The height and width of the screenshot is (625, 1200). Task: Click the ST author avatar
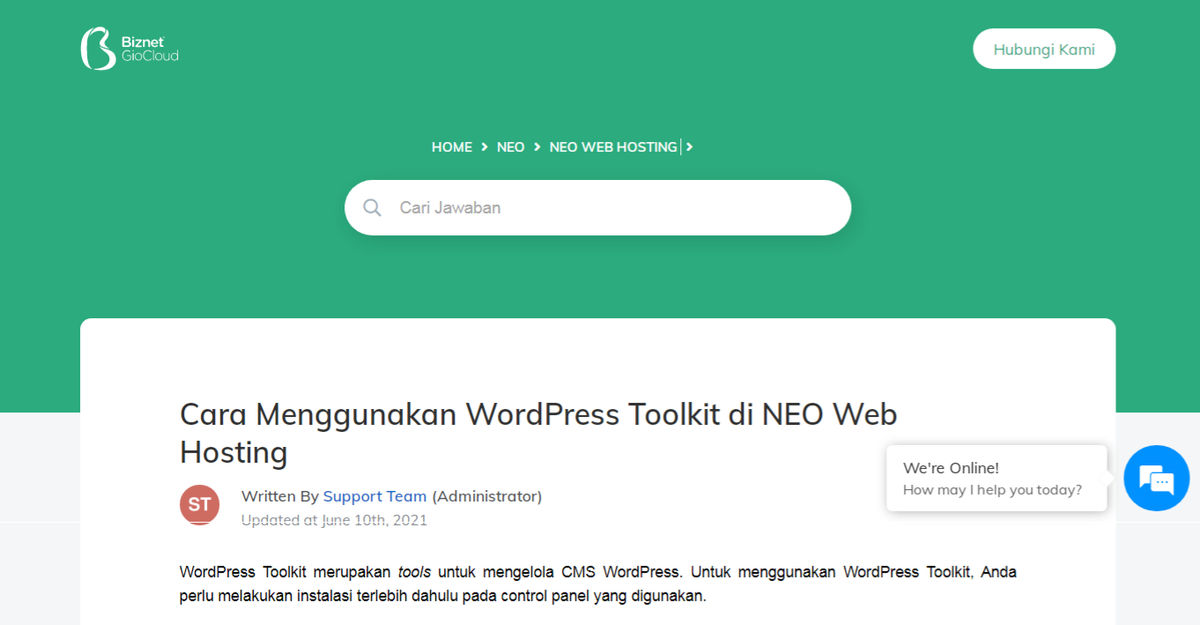pos(200,505)
